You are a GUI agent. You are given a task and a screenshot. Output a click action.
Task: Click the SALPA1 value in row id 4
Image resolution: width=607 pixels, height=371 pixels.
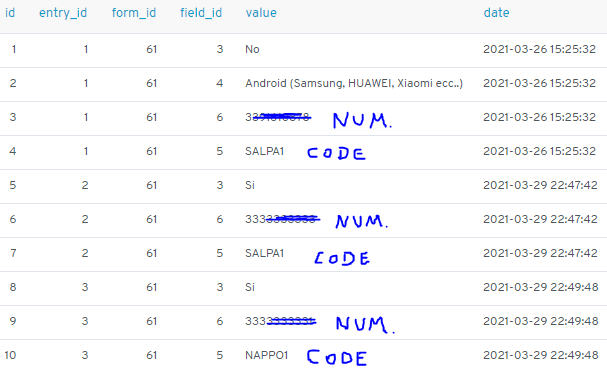[265, 151]
